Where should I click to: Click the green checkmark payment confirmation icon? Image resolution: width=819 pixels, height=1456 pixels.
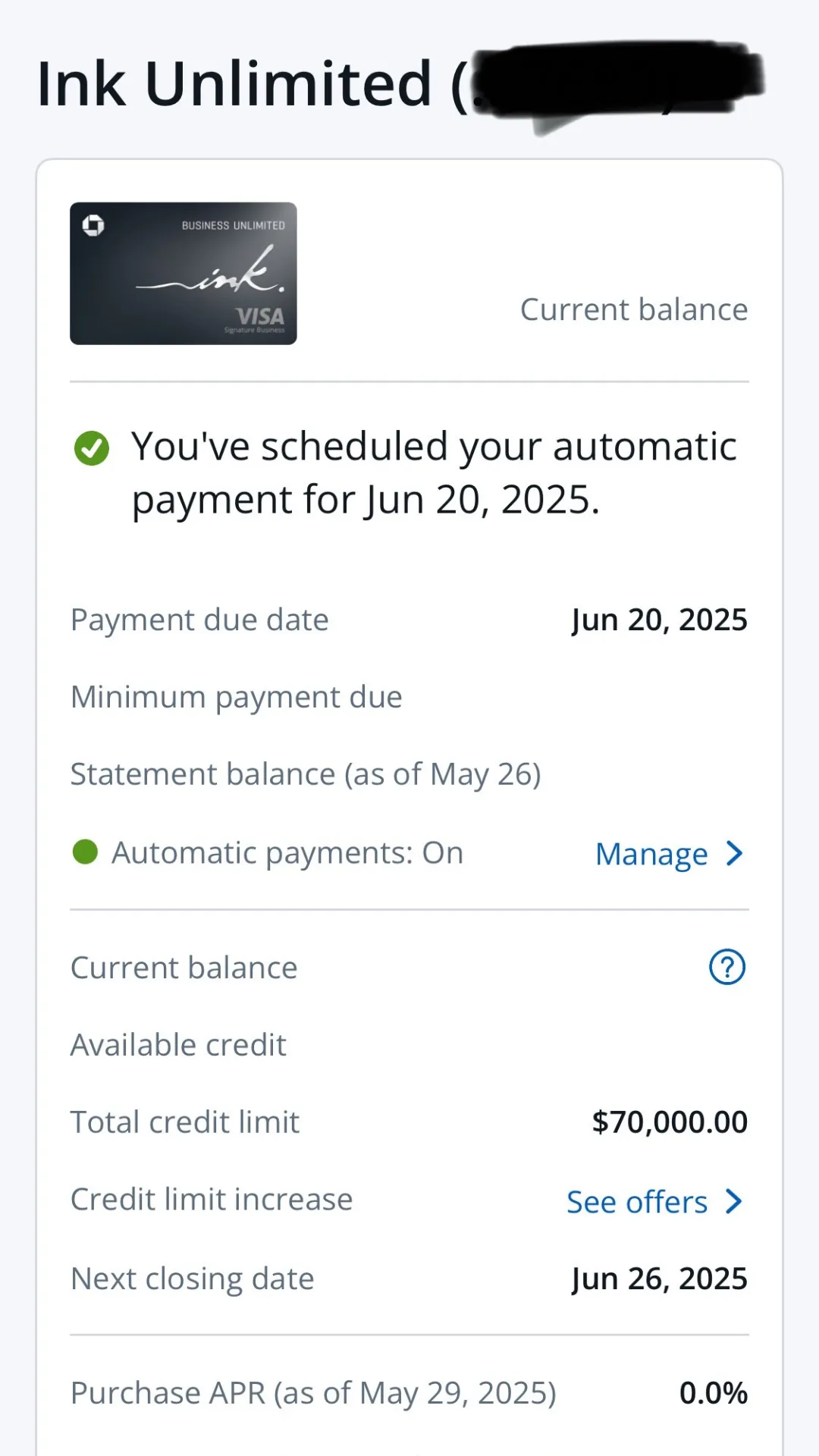pos(92,447)
